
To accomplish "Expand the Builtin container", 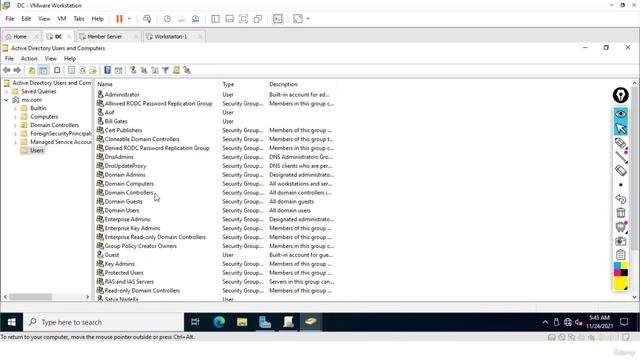I will (x=15, y=109).
